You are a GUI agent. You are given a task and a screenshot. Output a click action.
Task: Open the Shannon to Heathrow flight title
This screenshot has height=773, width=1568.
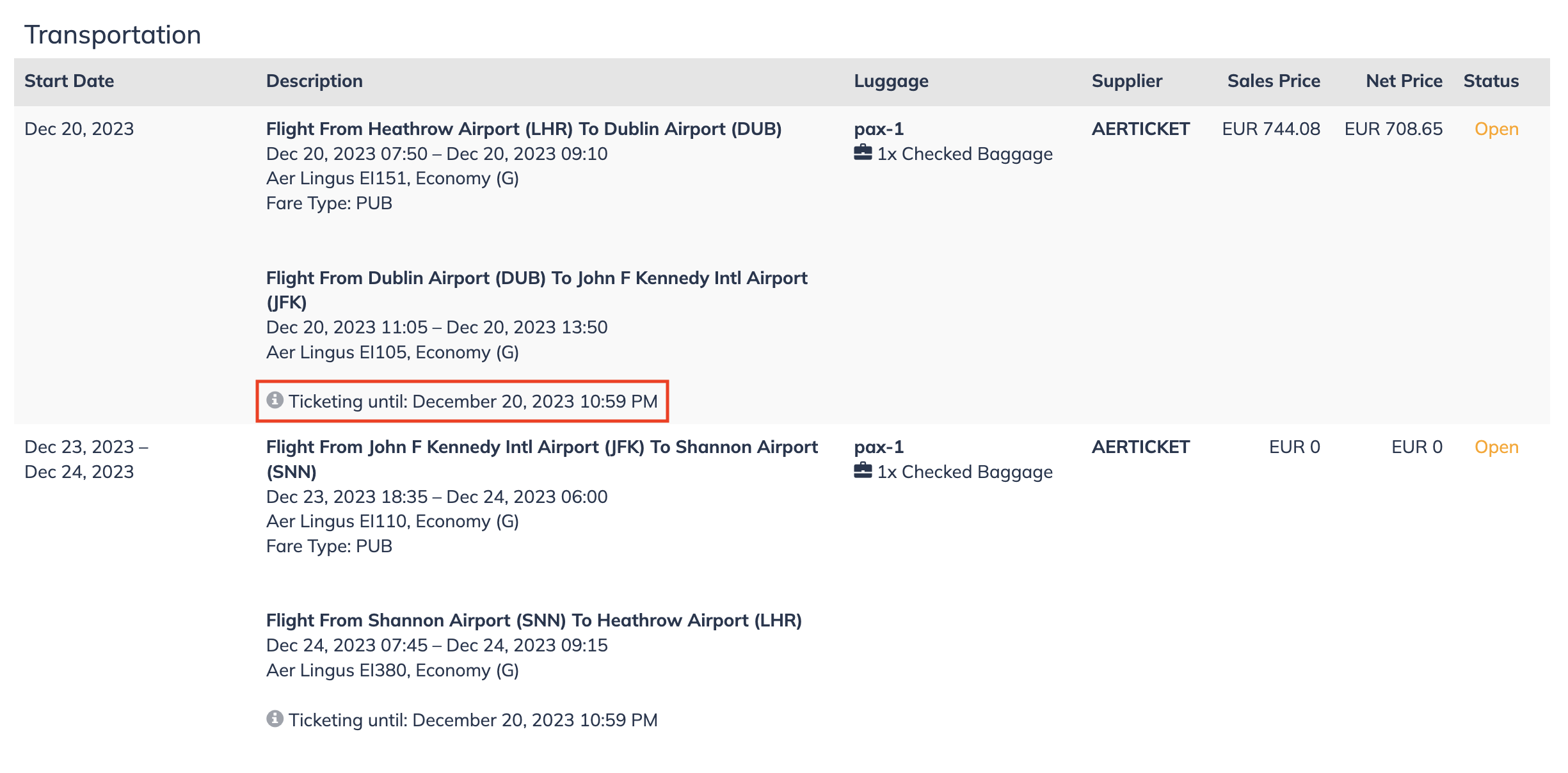[534, 621]
